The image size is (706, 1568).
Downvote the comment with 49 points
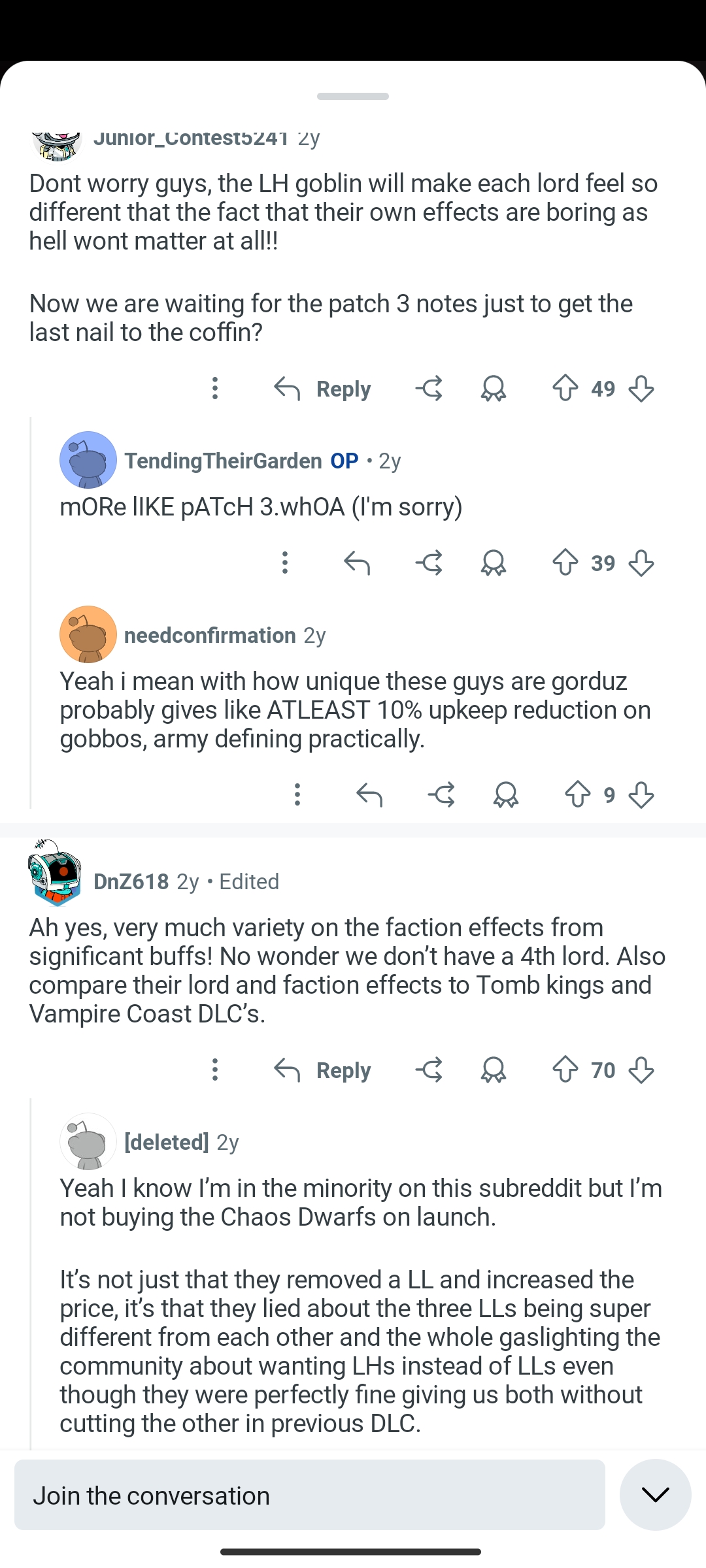pyautogui.click(x=641, y=388)
